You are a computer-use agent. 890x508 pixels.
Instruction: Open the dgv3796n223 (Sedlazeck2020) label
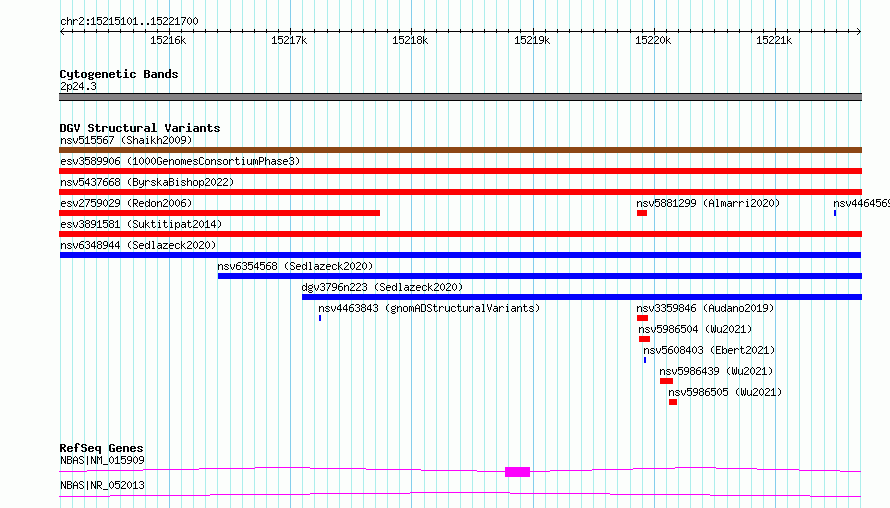(382, 287)
